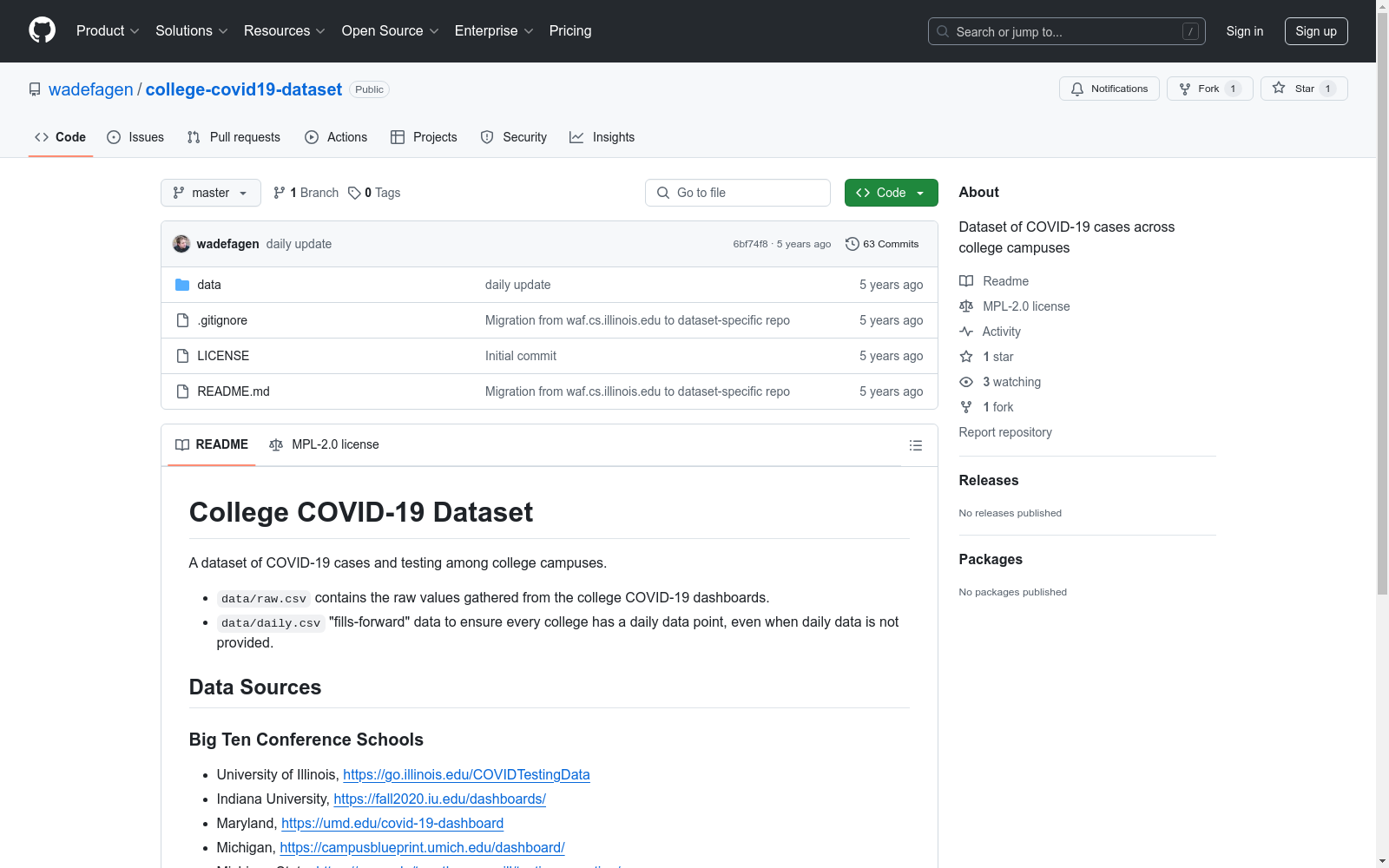
Task: Select the README tab
Action: click(x=212, y=444)
